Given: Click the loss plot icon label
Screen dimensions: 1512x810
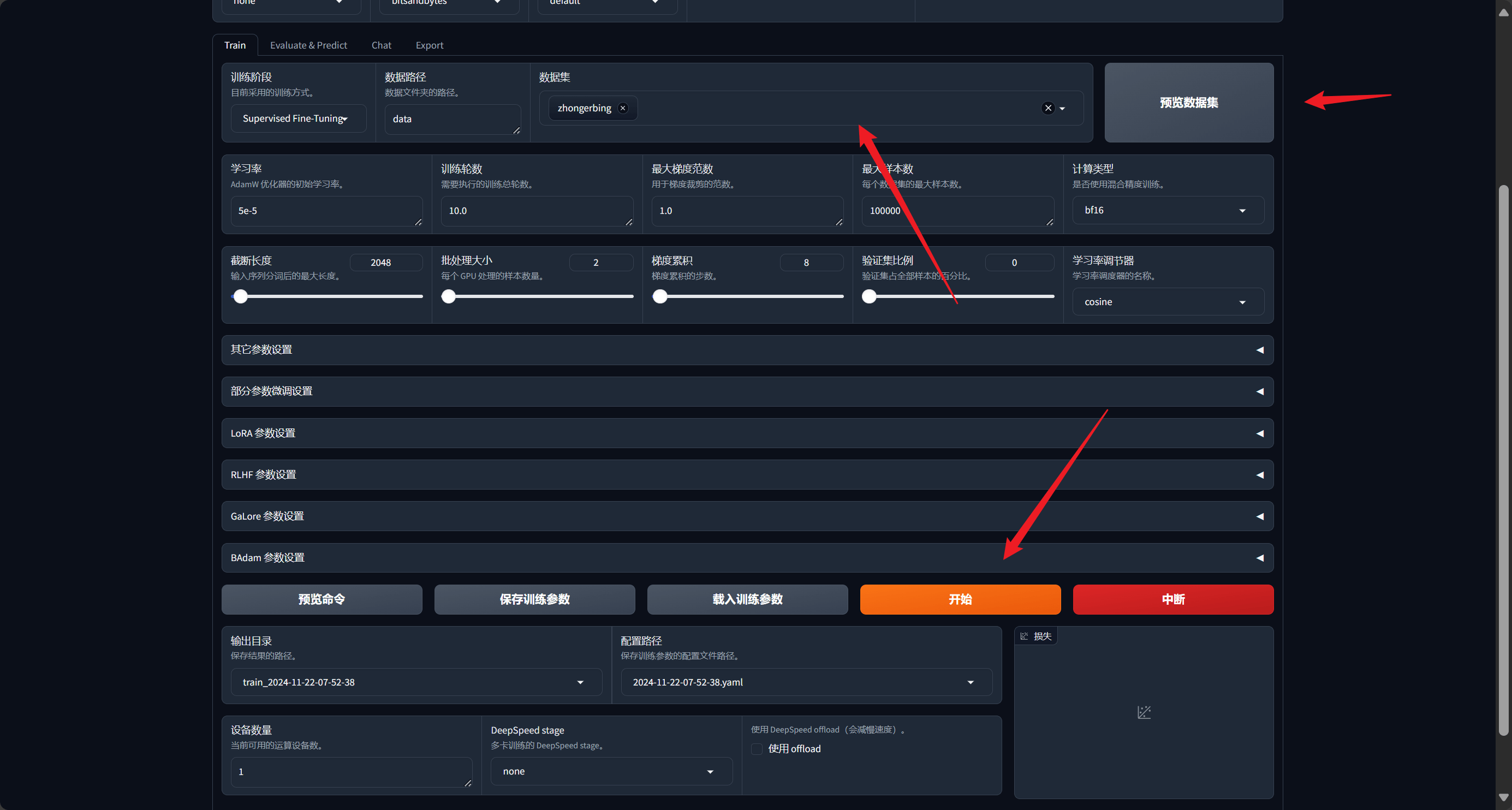Looking at the screenshot, I should coord(1036,636).
